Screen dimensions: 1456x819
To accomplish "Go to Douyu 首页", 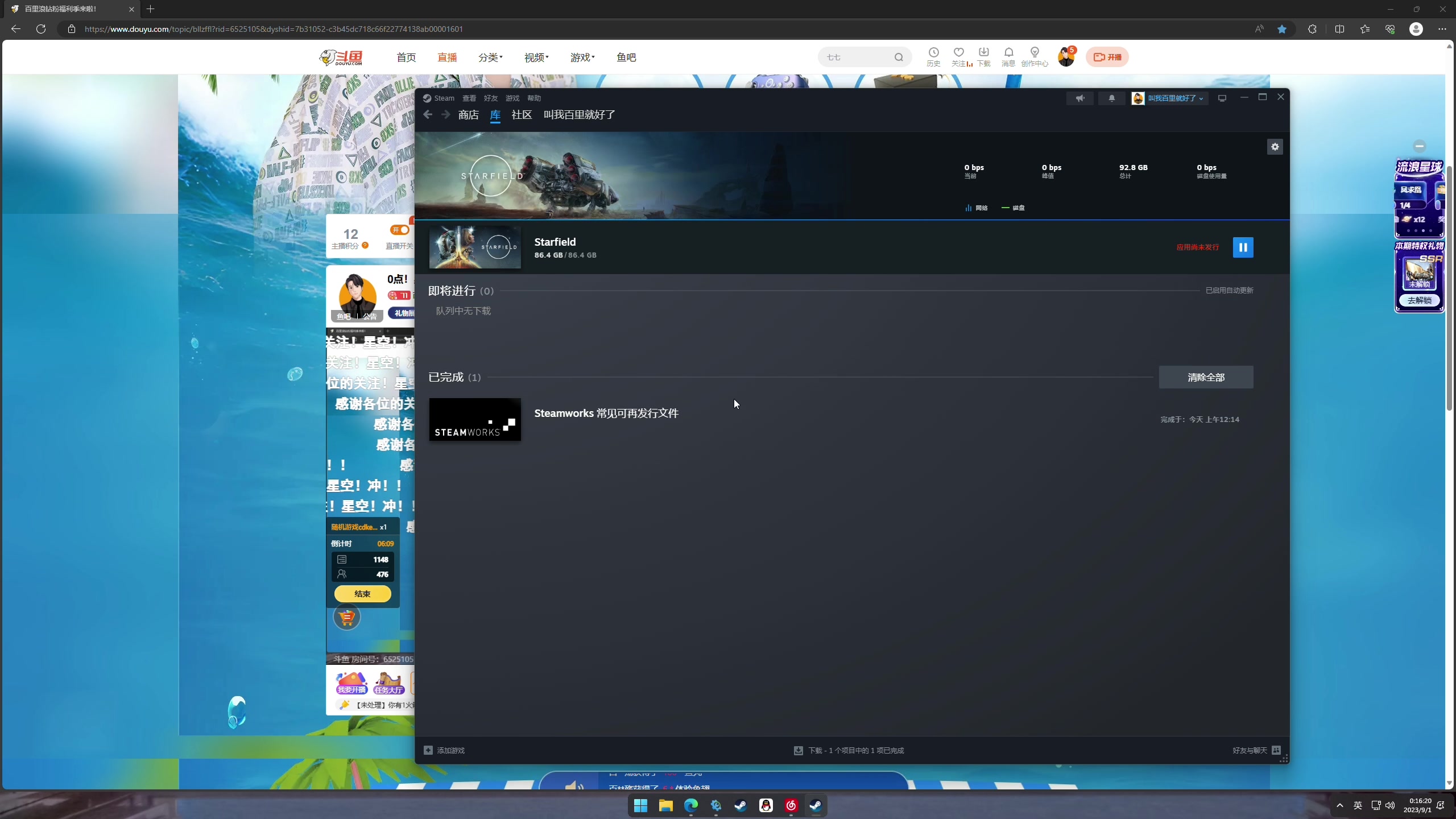I will (406, 57).
